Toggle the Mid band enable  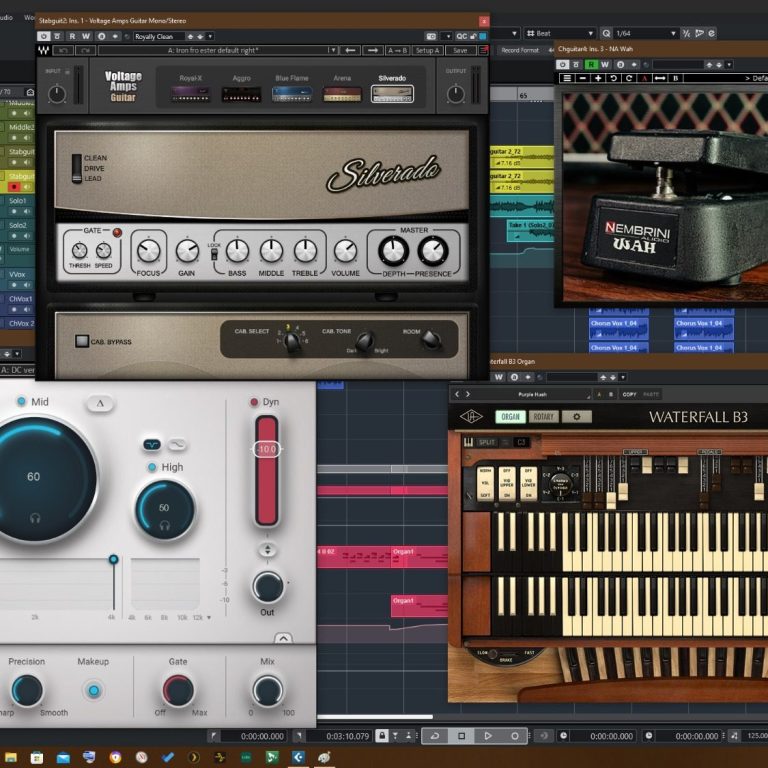point(20,402)
